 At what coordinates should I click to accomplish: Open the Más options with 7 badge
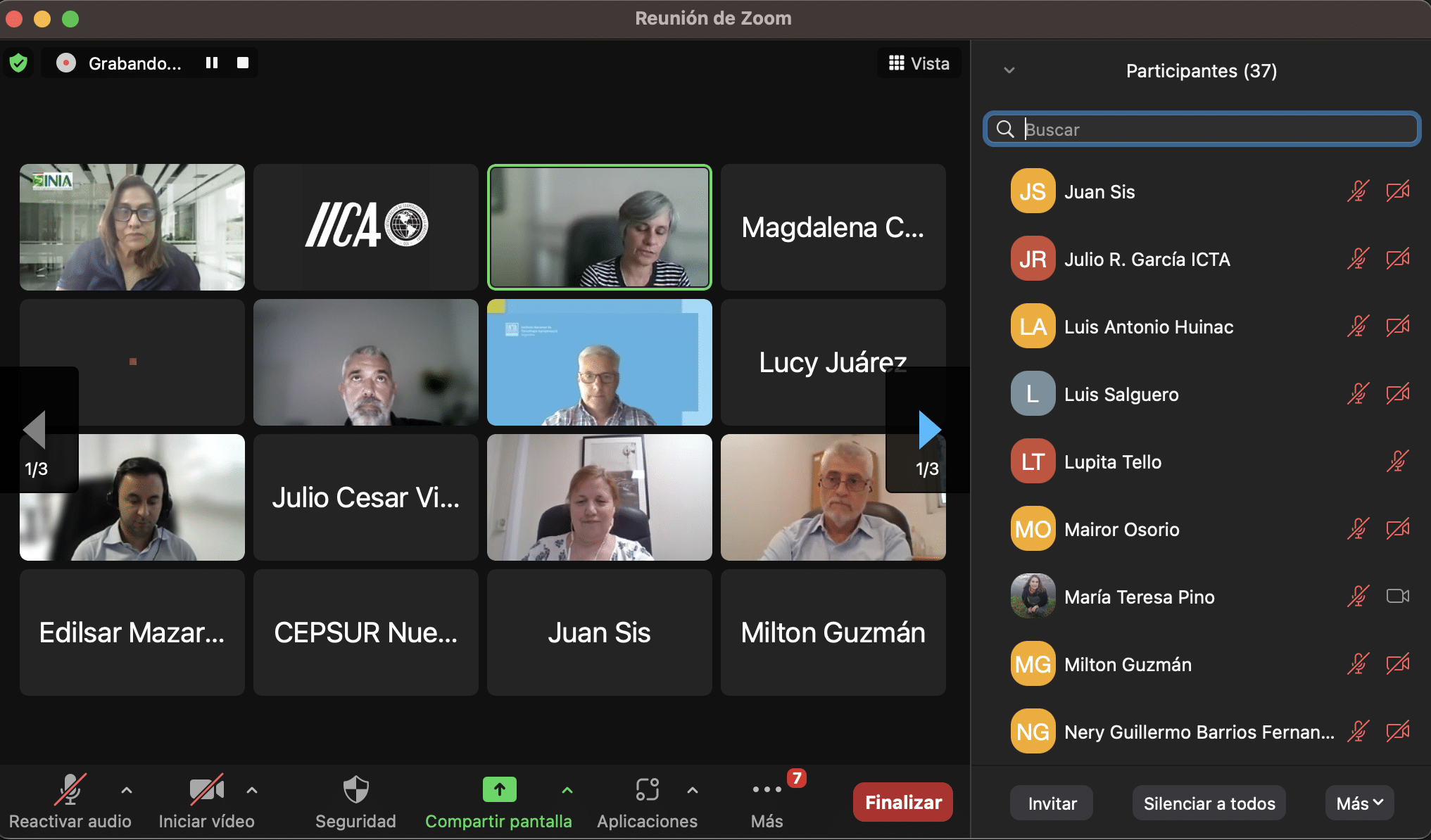click(767, 790)
